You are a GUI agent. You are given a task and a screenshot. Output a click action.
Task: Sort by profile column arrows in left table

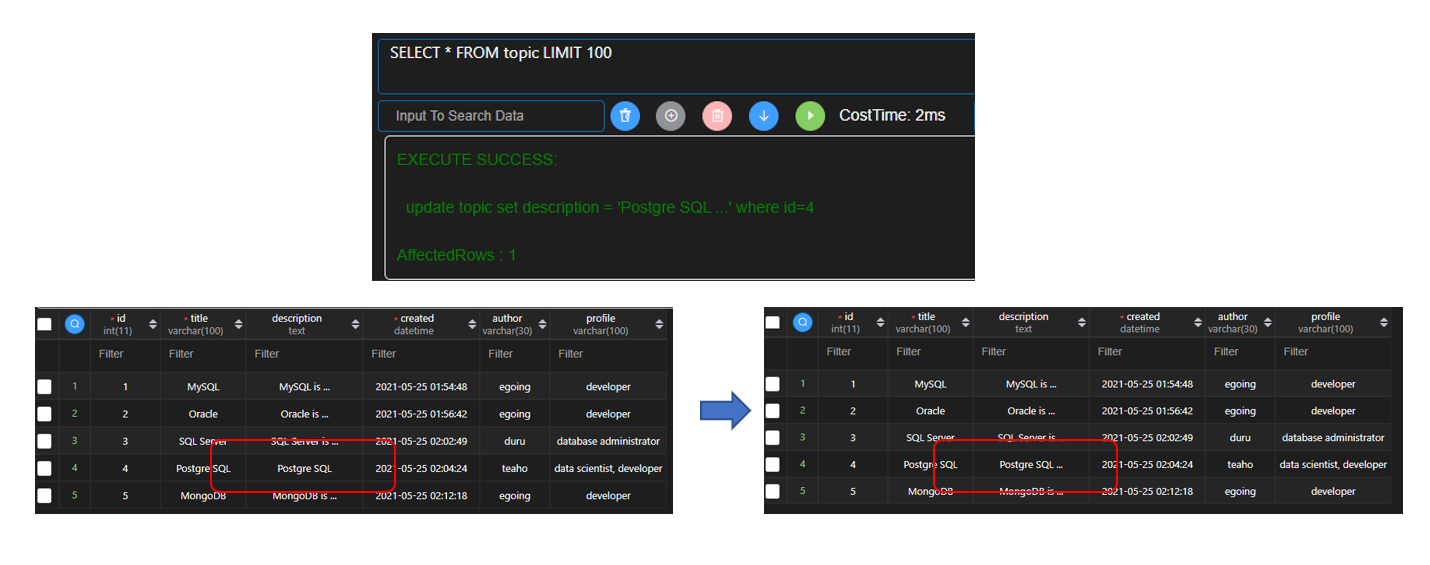(x=659, y=324)
